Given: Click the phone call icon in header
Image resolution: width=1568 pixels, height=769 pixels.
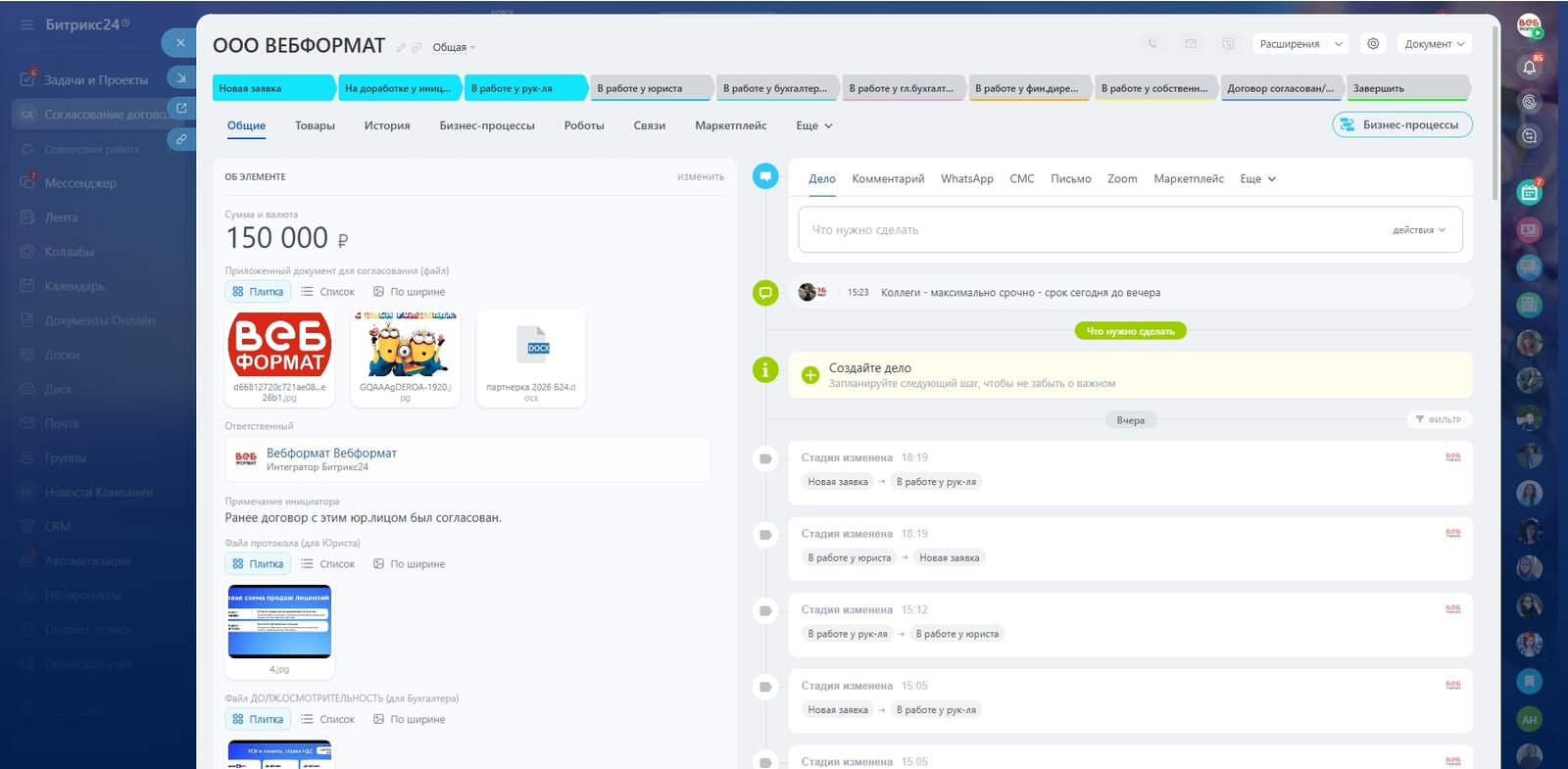Looking at the screenshot, I should click(x=1152, y=44).
